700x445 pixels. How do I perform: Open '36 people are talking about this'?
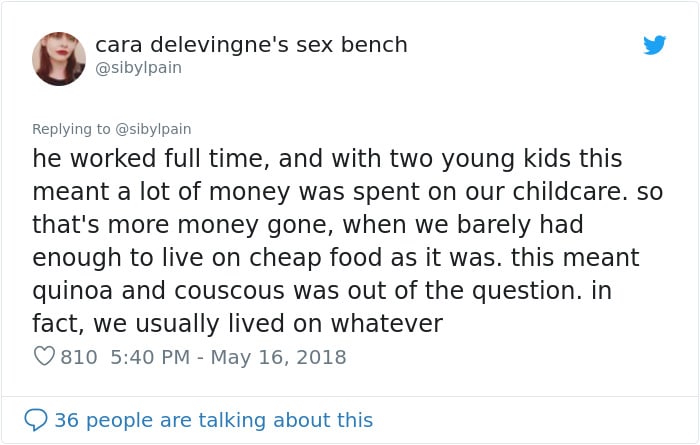pyautogui.click(x=213, y=420)
